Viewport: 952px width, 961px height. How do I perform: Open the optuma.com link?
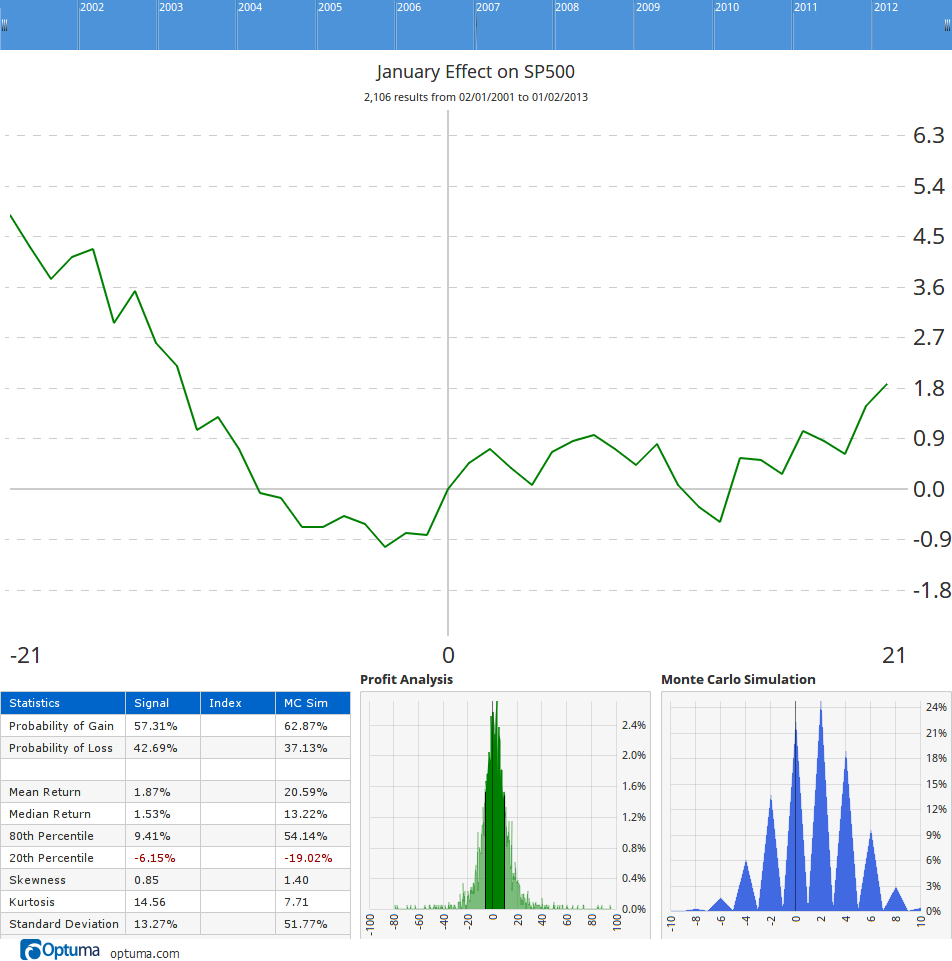(x=145, y=954)
